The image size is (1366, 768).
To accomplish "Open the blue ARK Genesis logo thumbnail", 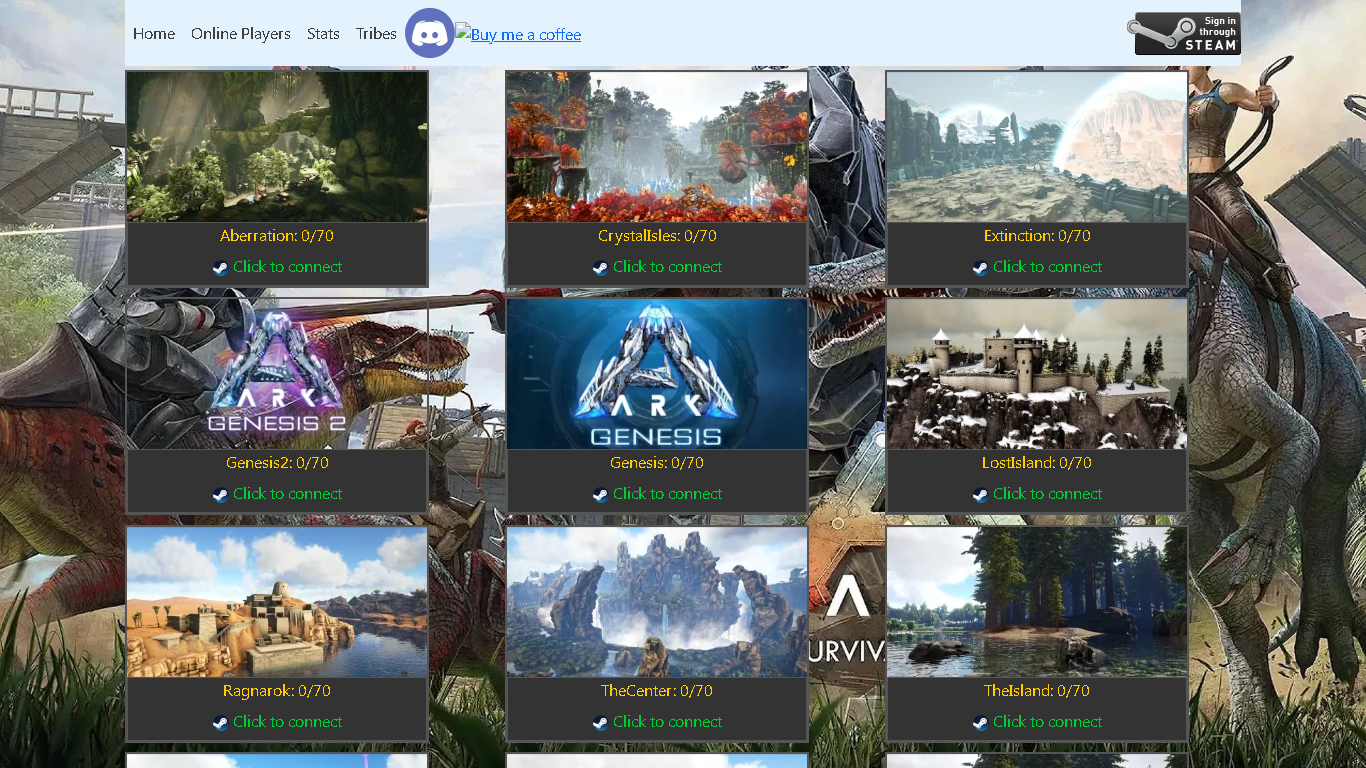I will click(x=657, y=373).
